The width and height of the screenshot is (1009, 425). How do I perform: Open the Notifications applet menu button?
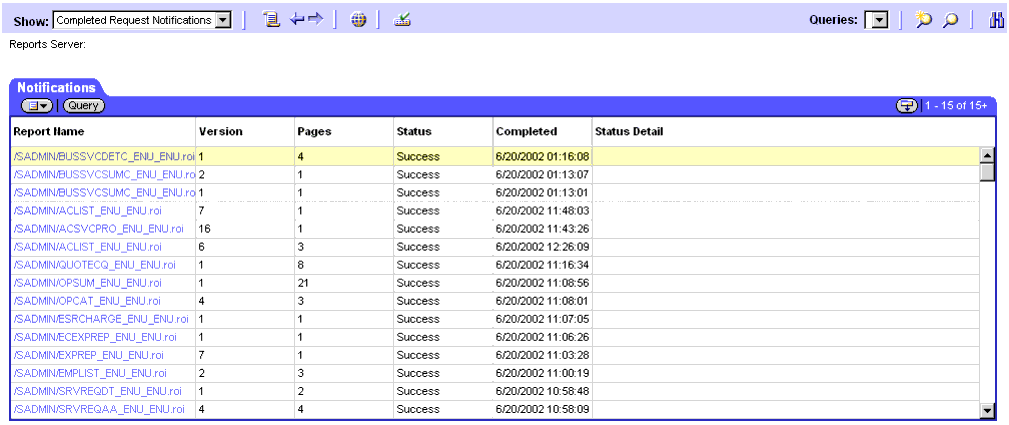tap(38, 106)
